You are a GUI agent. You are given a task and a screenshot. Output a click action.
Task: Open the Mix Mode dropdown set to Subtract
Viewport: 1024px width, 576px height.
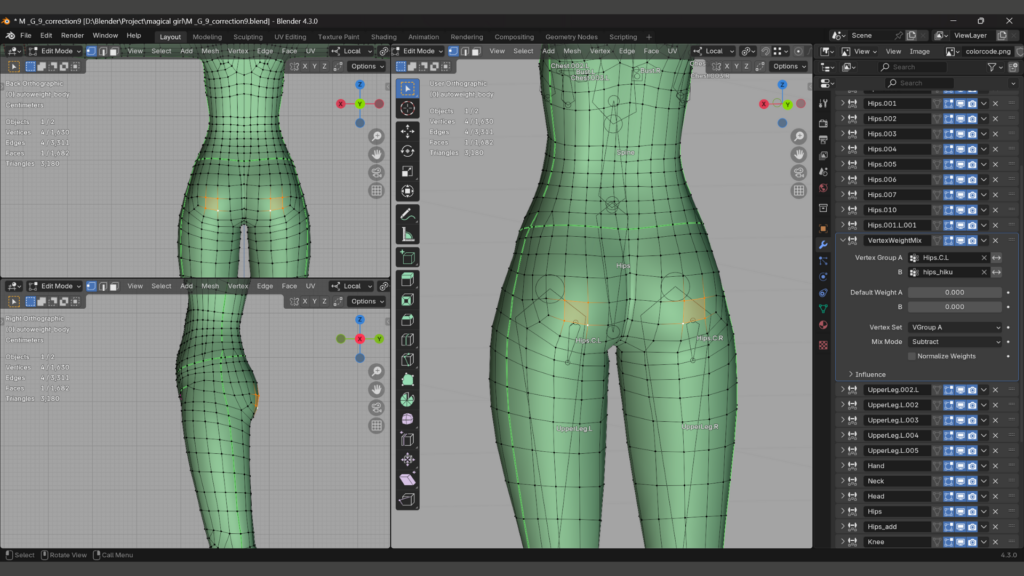point(955,341)
